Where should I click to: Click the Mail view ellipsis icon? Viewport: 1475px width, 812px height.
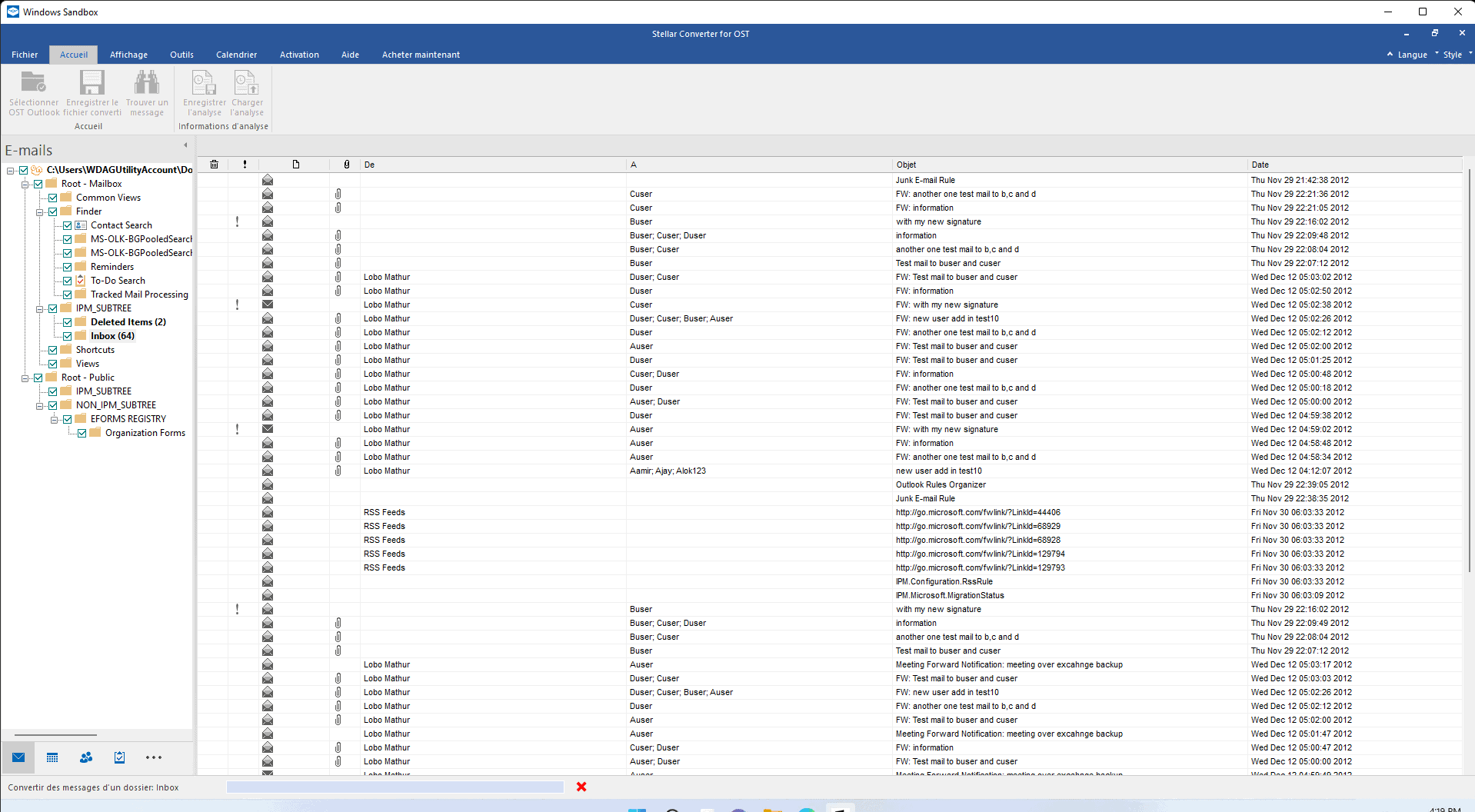pos(153,757)
